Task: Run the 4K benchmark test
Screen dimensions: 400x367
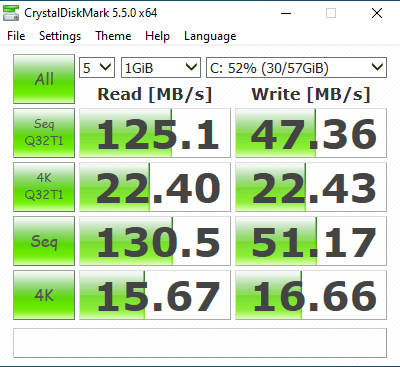Action: [x=44, y=295]
